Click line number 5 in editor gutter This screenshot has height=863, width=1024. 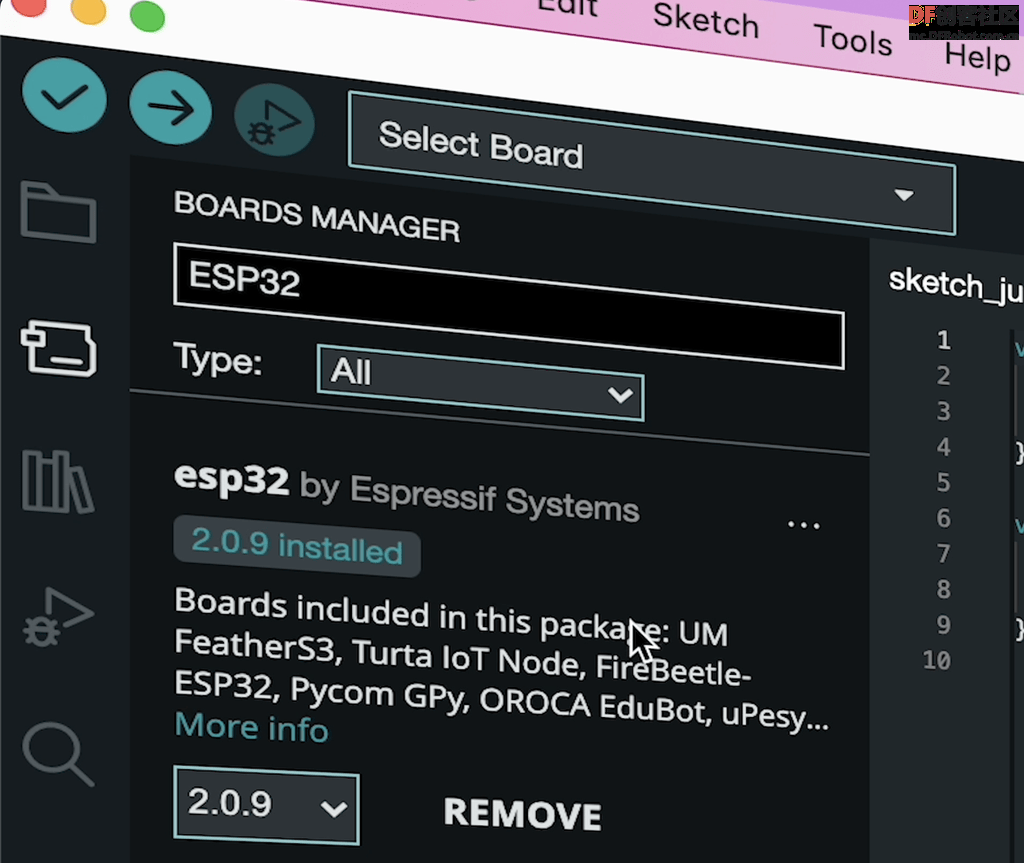coord(943,482)
